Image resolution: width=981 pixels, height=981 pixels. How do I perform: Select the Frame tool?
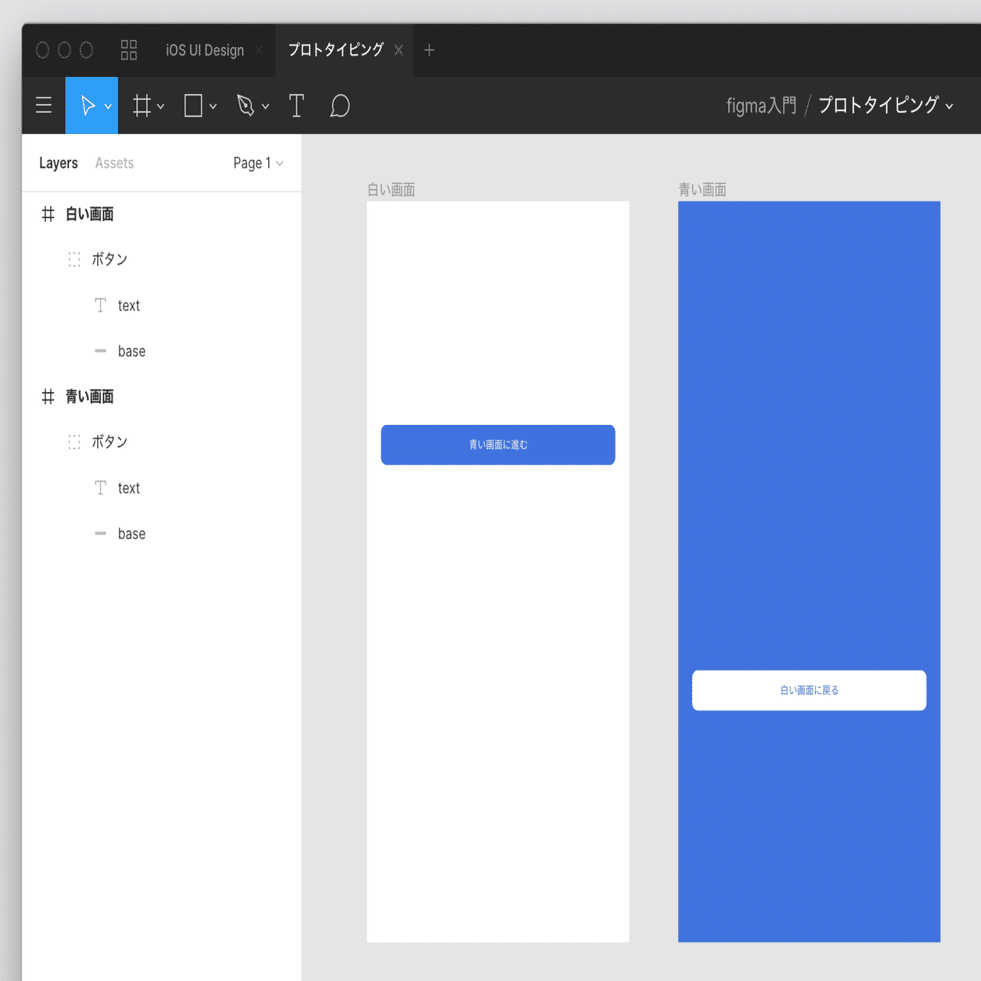[142, 106]
